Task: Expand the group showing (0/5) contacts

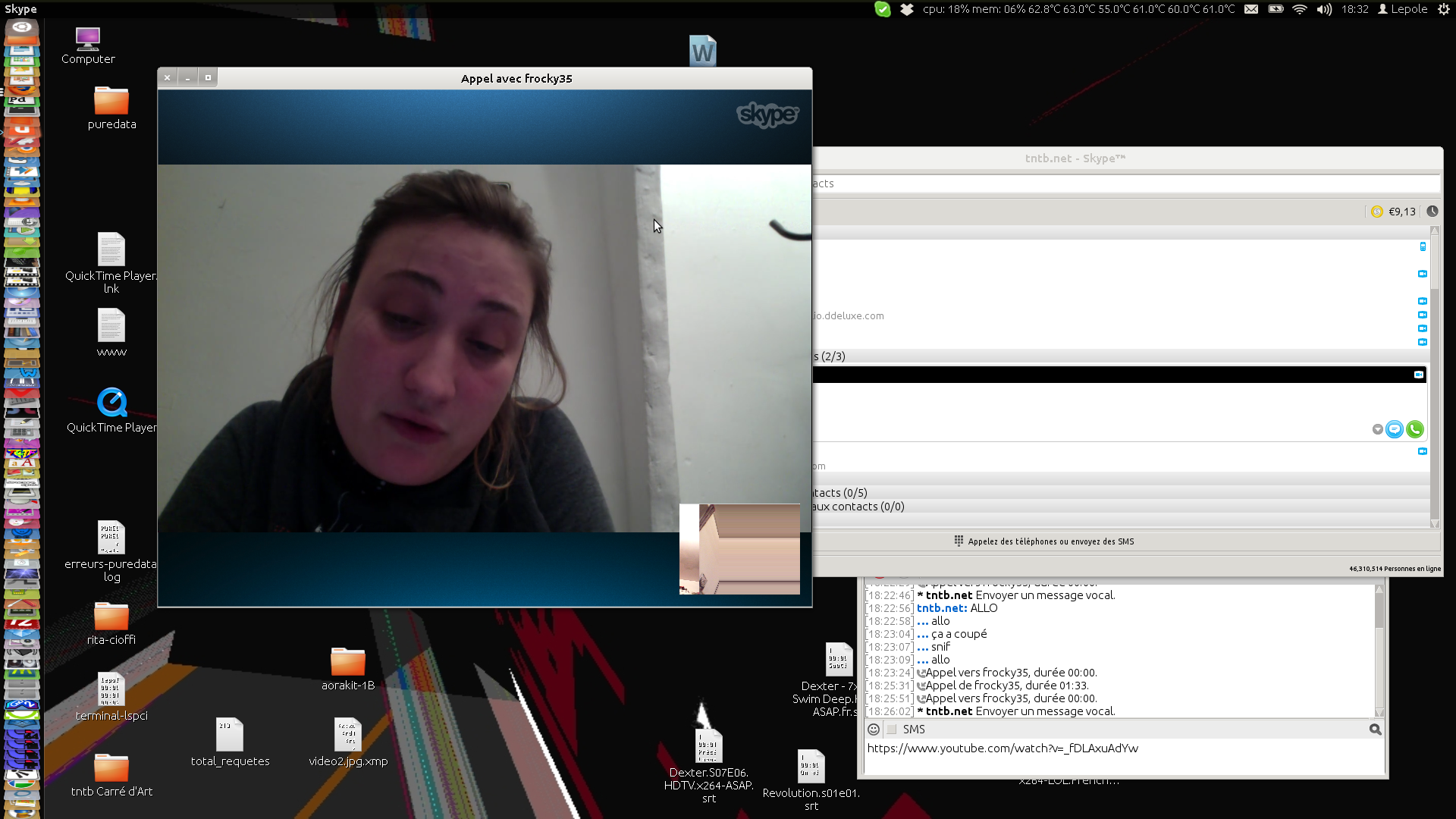Action: coord(840,493)
